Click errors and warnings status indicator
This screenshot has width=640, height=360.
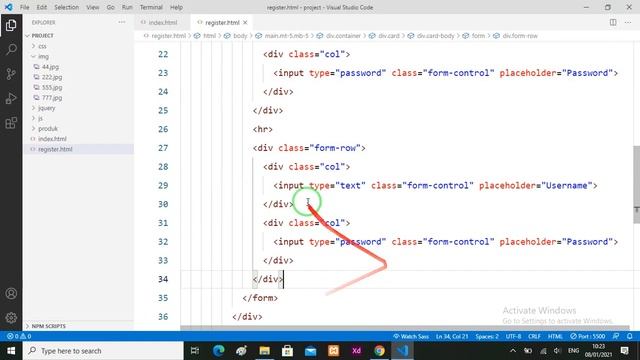[19, 336]
